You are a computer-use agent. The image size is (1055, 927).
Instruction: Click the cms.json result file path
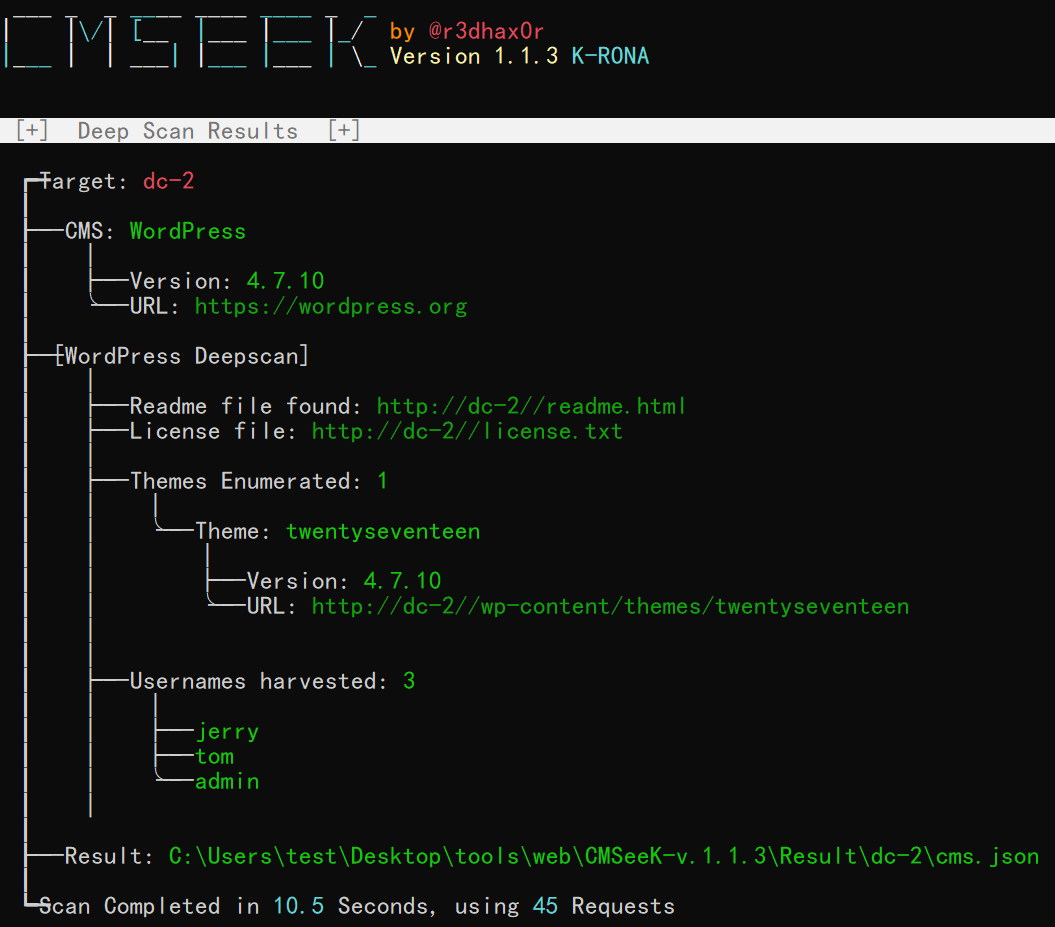(603, 856)
